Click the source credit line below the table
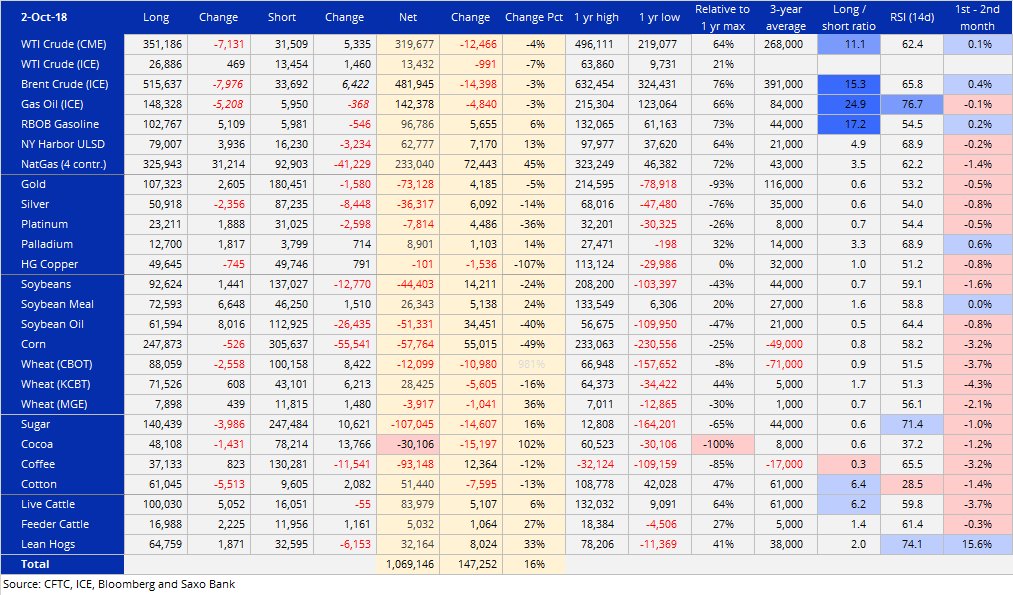 (119, 584)
